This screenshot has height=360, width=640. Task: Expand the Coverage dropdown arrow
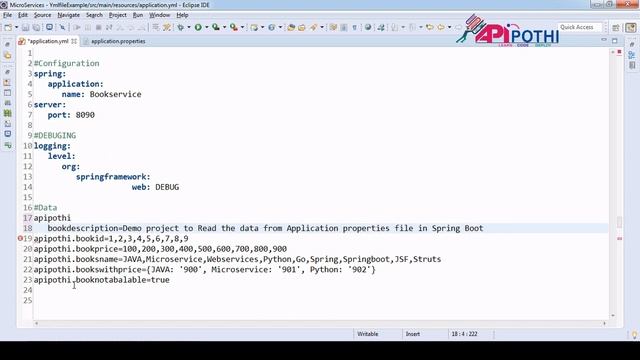point(224,27)
